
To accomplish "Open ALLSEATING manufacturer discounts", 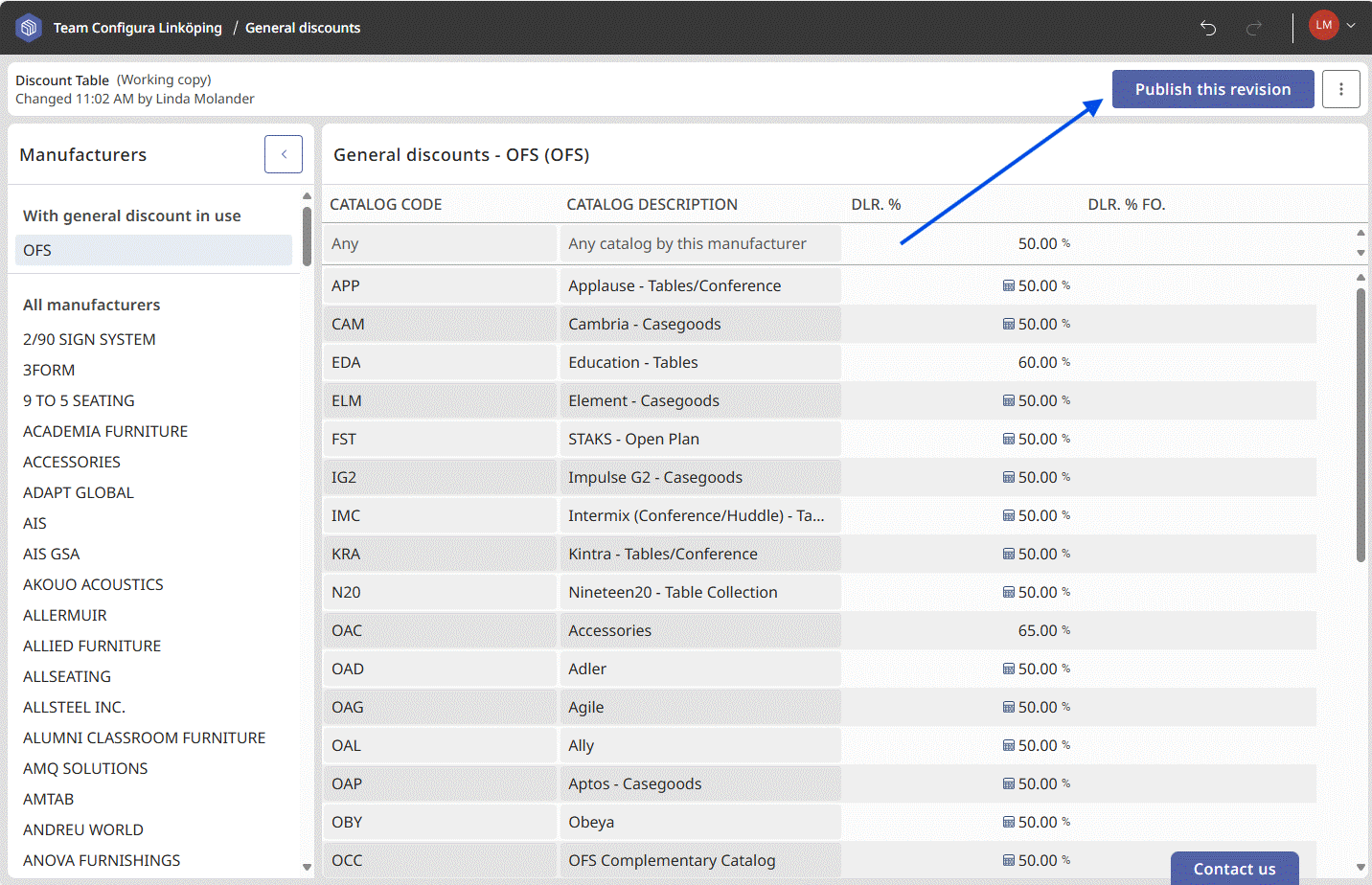I will (67, 676).
